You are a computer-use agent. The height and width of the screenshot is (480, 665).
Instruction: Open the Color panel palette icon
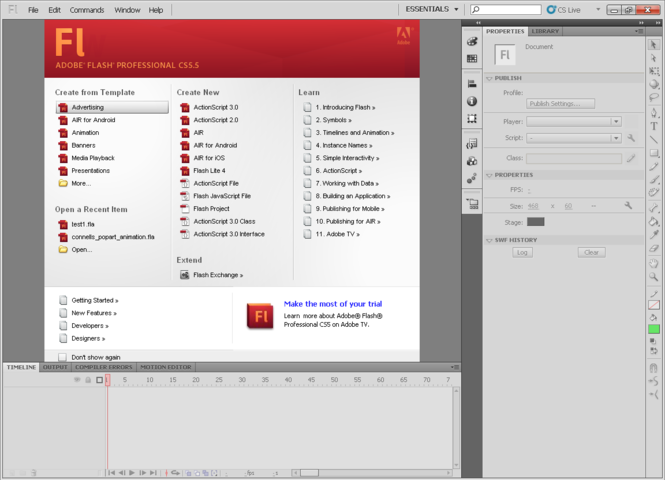coord(472,41)
